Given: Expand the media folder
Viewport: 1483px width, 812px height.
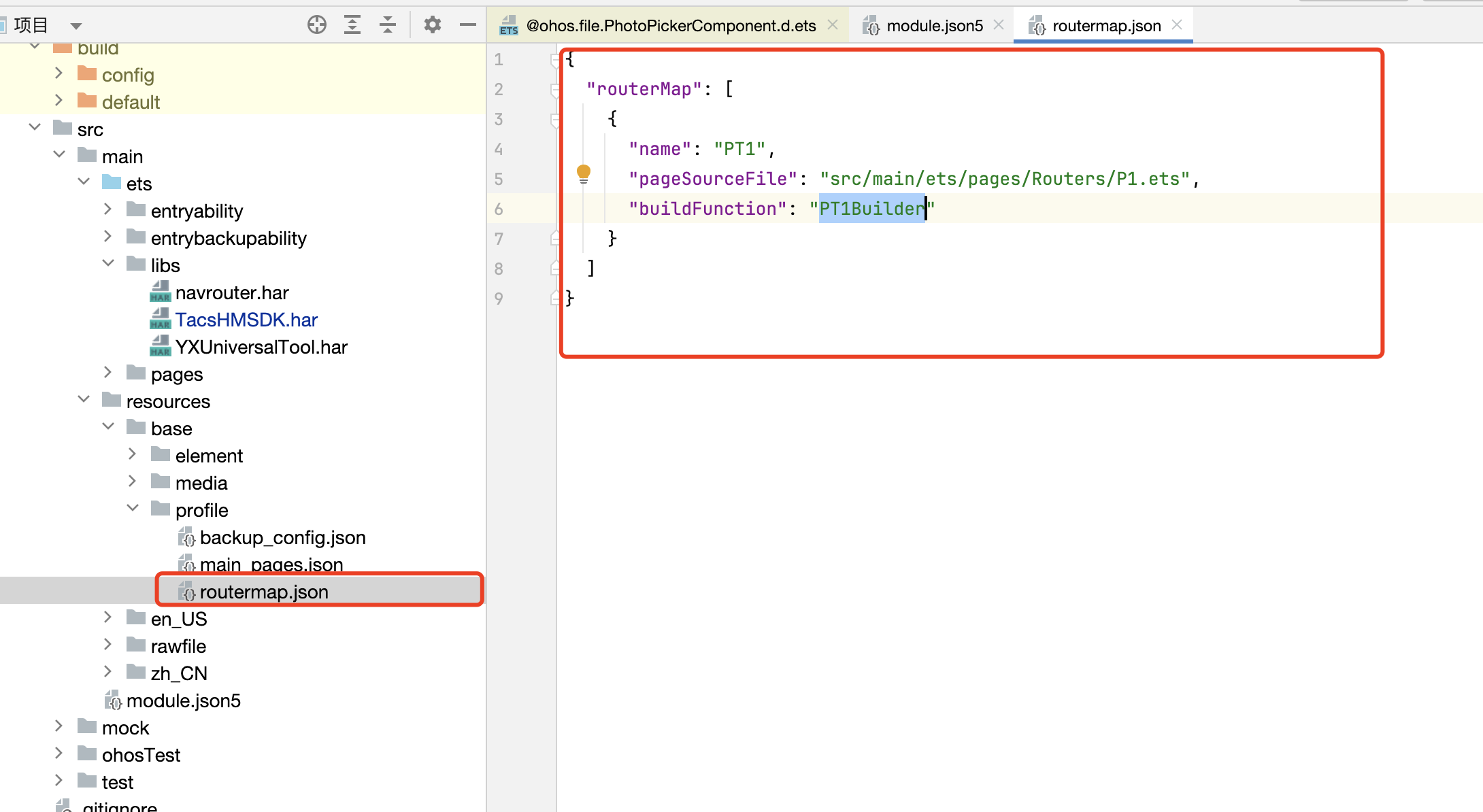Looking at the screenshot, I should coord(132,481).
